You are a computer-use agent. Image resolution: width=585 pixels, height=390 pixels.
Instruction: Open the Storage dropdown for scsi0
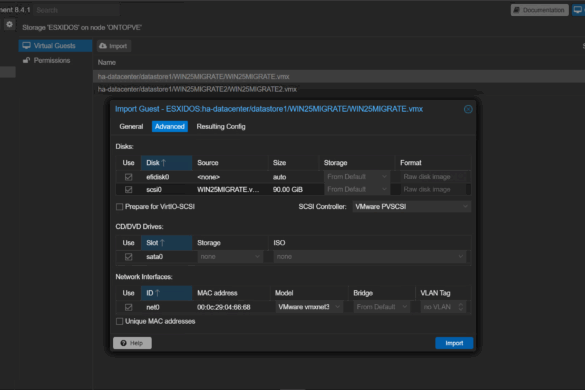(357, 189)
